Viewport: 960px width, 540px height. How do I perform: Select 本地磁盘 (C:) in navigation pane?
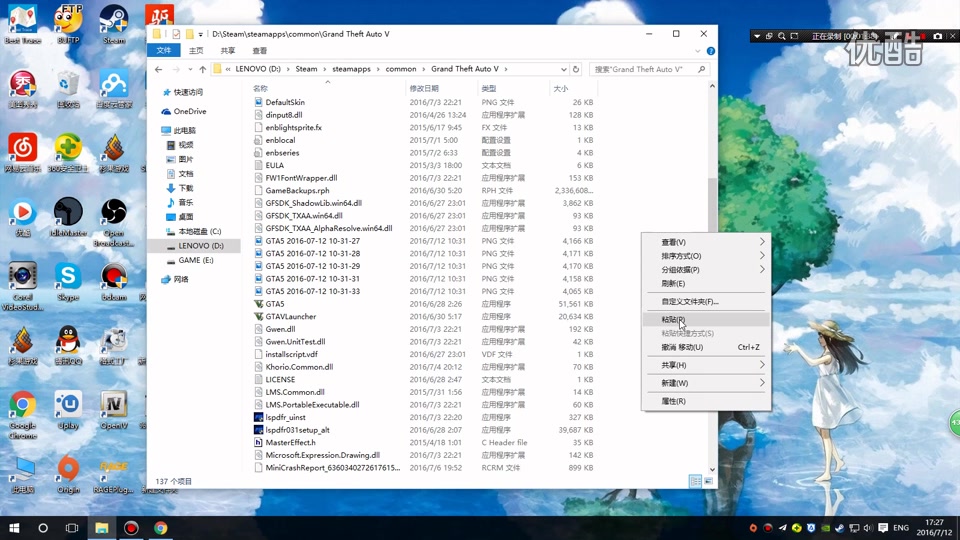tap(193, 231)
